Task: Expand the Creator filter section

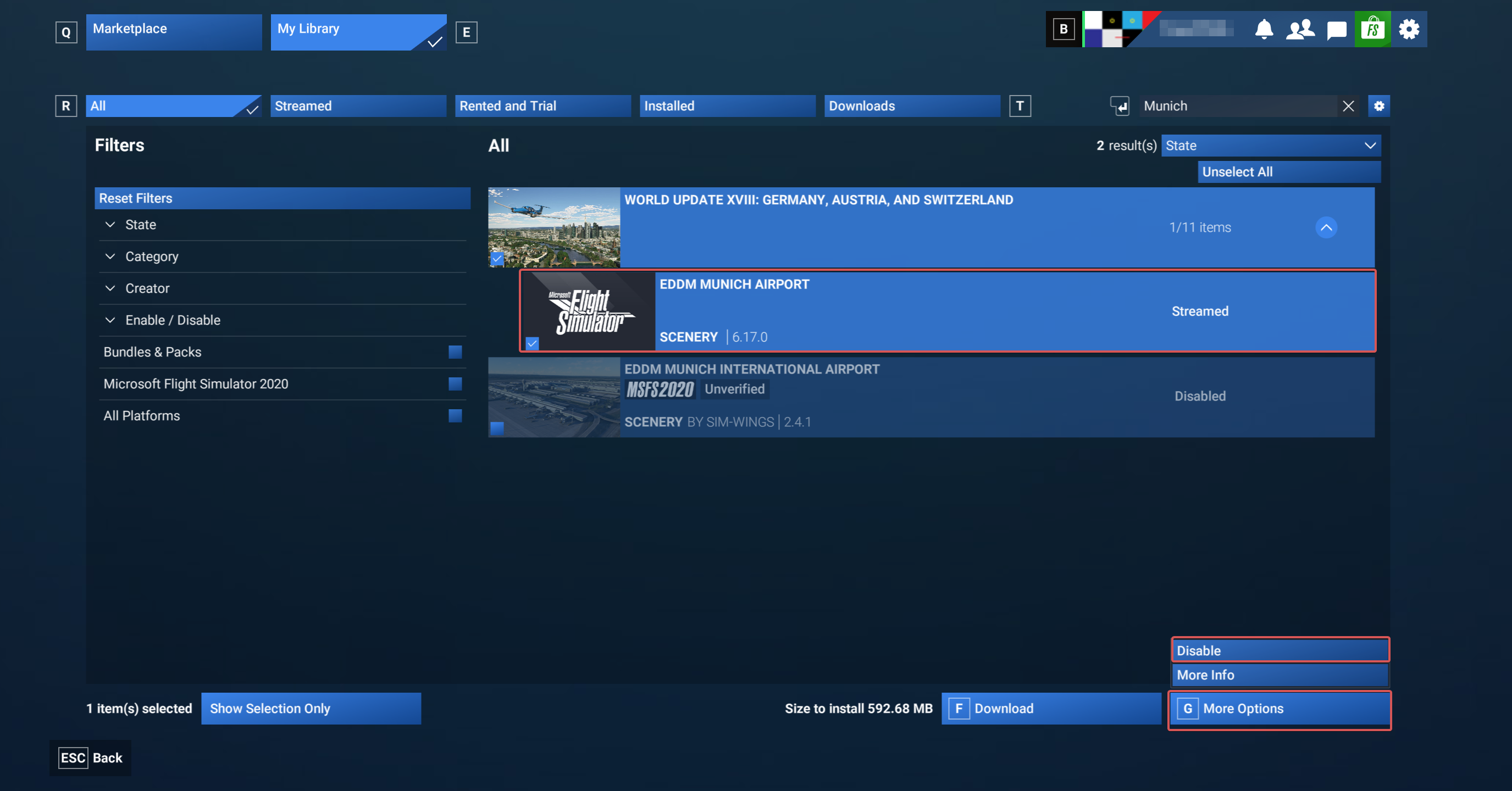Action: [147, 288]
